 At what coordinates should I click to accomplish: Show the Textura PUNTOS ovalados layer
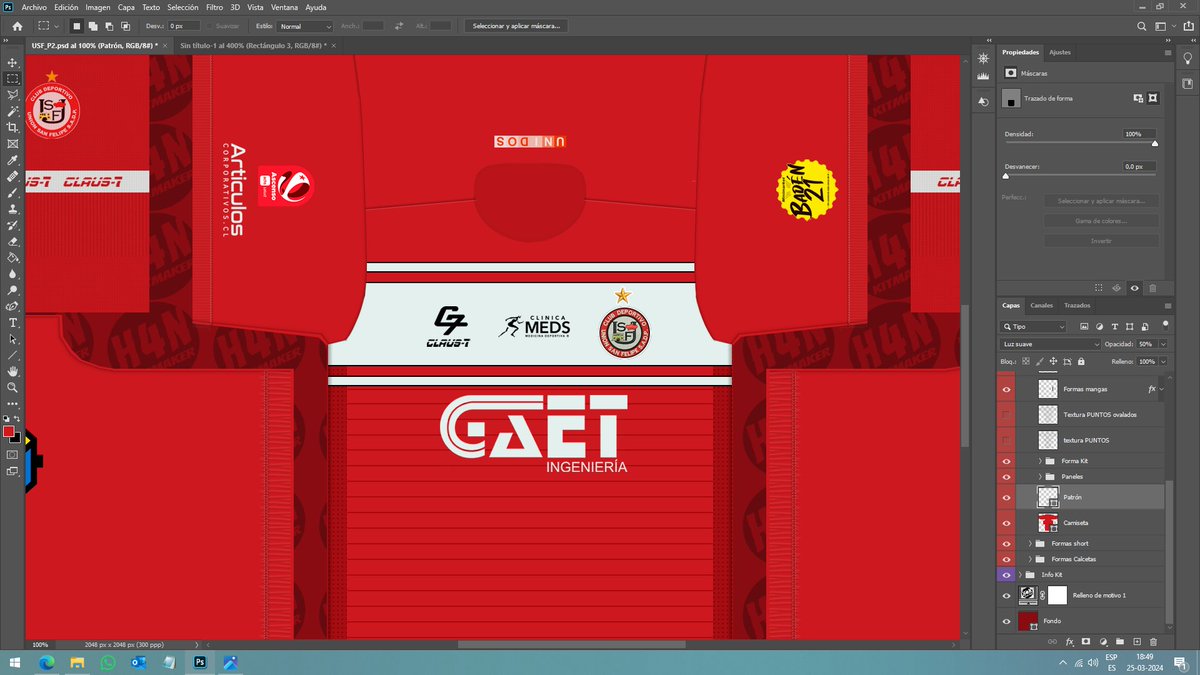(1007, 414)
